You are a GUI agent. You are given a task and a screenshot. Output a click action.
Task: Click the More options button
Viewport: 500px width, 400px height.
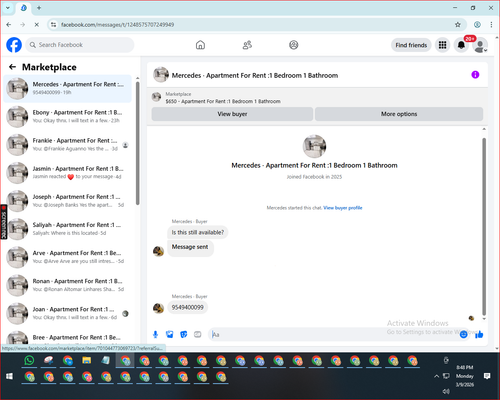click(399, 114)
